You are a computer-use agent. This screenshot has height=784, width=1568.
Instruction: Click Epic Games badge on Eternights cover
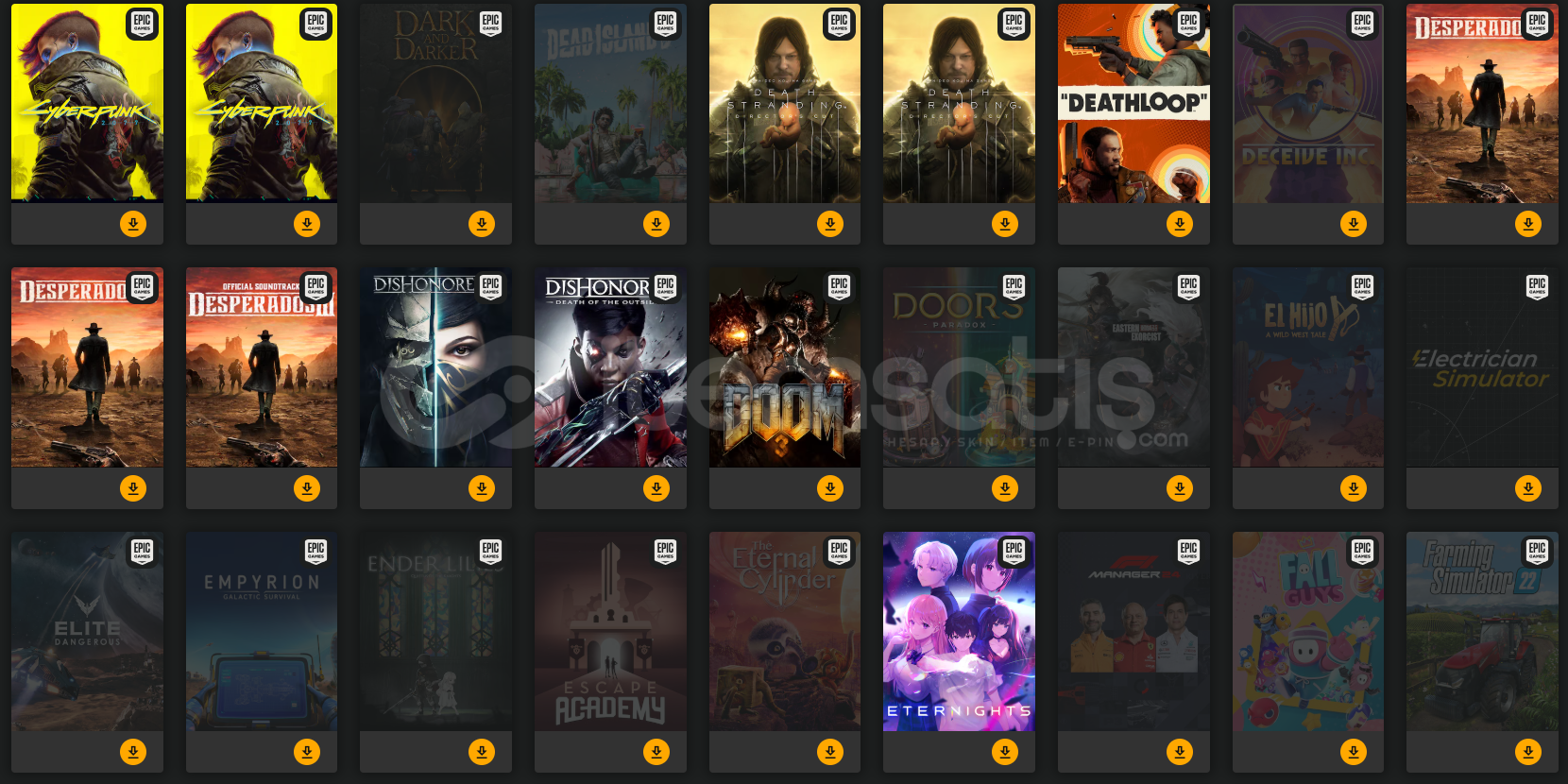point(1014,550)
